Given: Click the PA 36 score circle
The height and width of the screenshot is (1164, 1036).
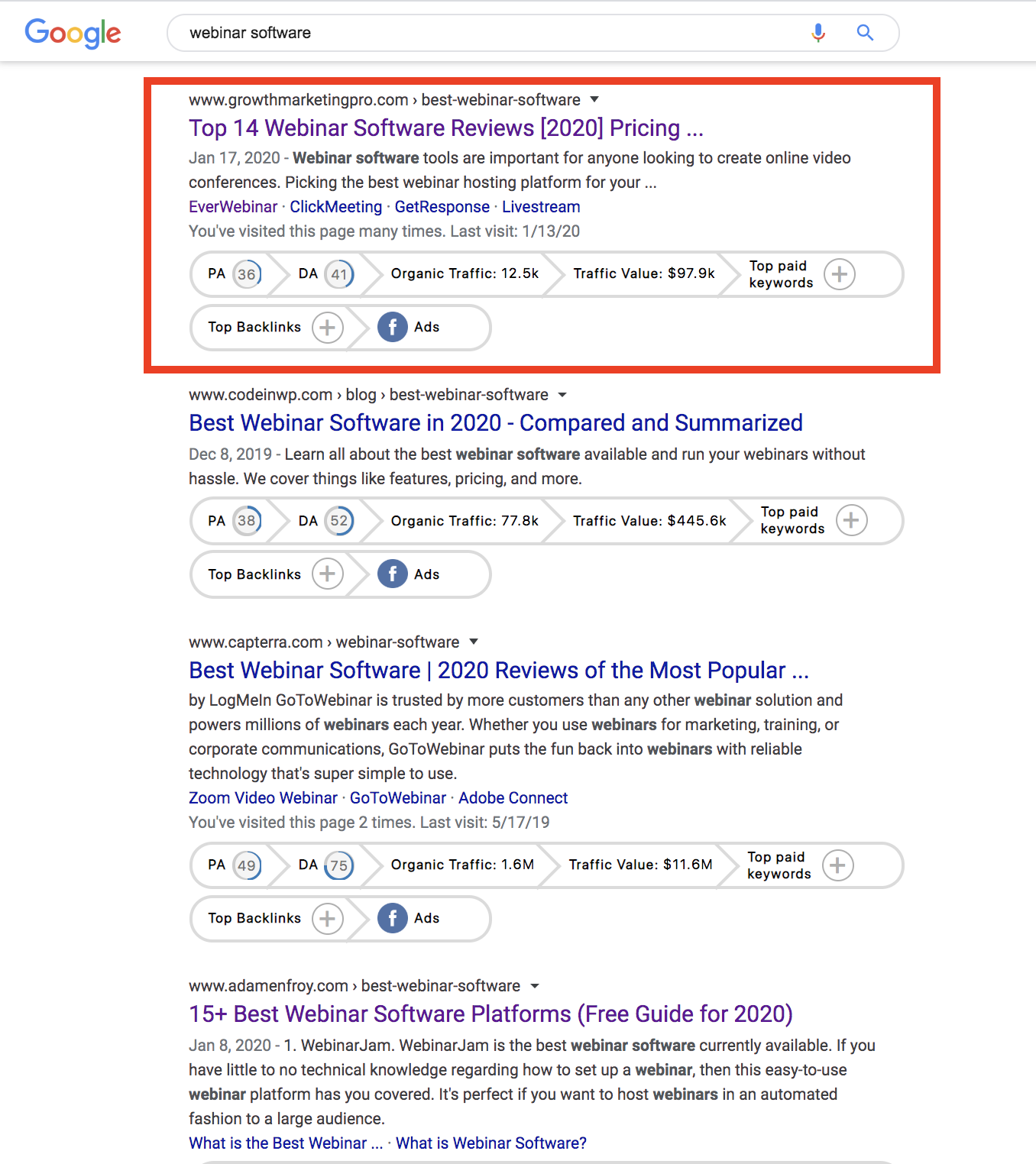Looking at the screenshot, I should (x=247, y=274).
